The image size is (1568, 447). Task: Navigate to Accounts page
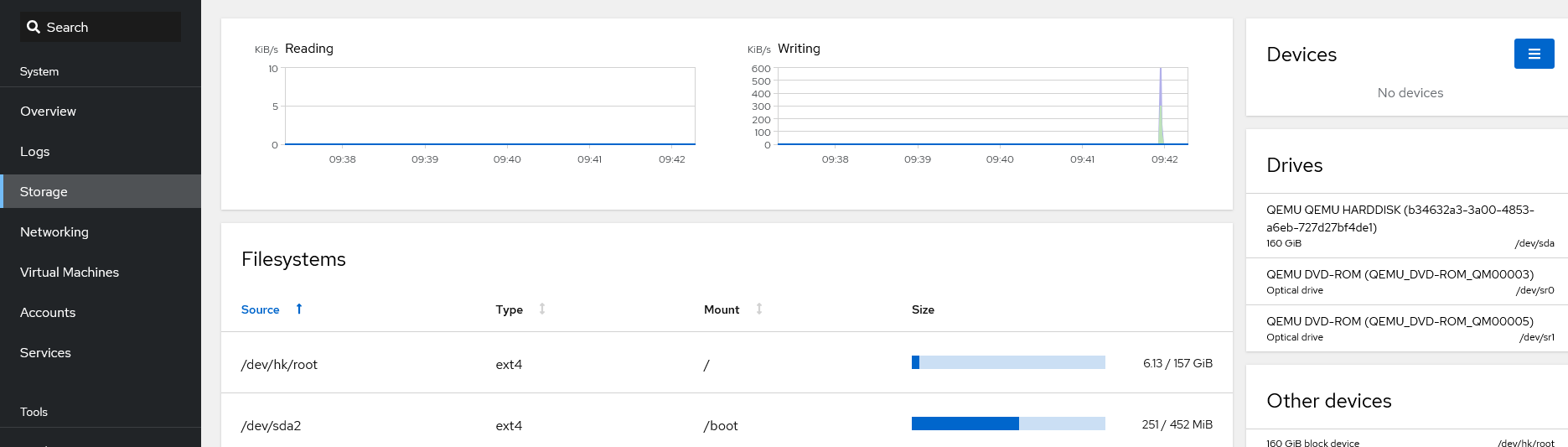click(x=48, y=313)
